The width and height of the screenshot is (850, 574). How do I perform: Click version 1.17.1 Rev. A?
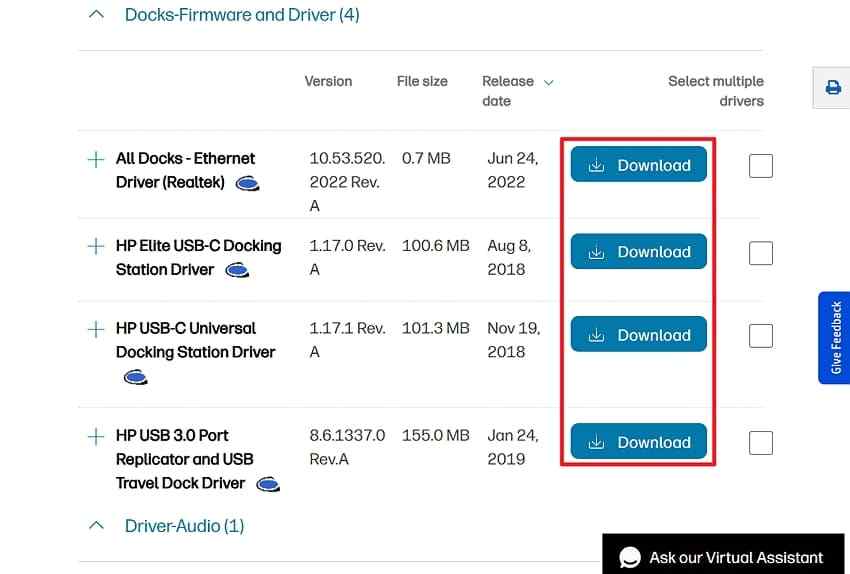click(x=347, y=340)
